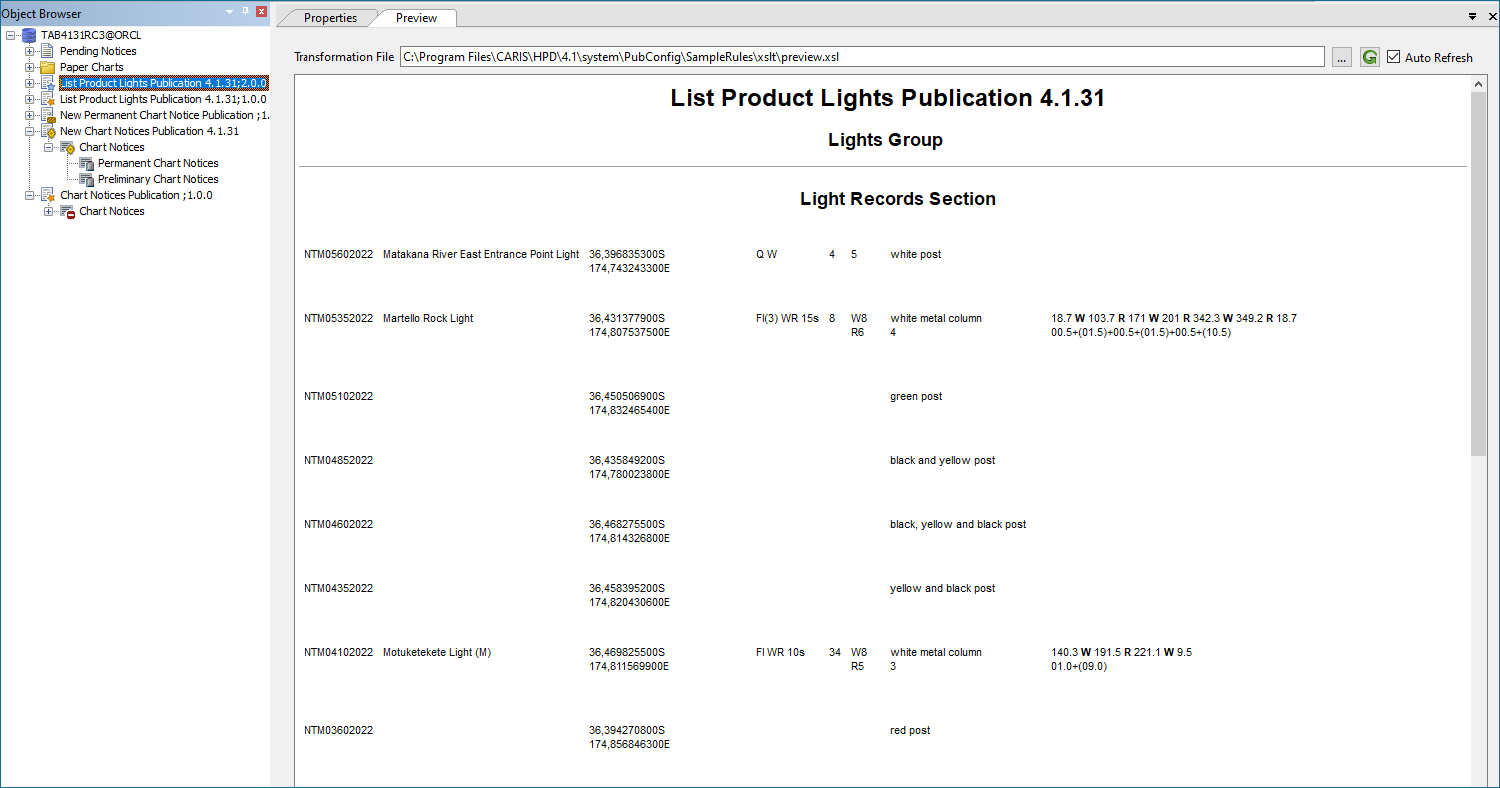The height and width of the screenshot is (788, 1500).
Task: Close the Object Browser panel
Action: [261, 11]
